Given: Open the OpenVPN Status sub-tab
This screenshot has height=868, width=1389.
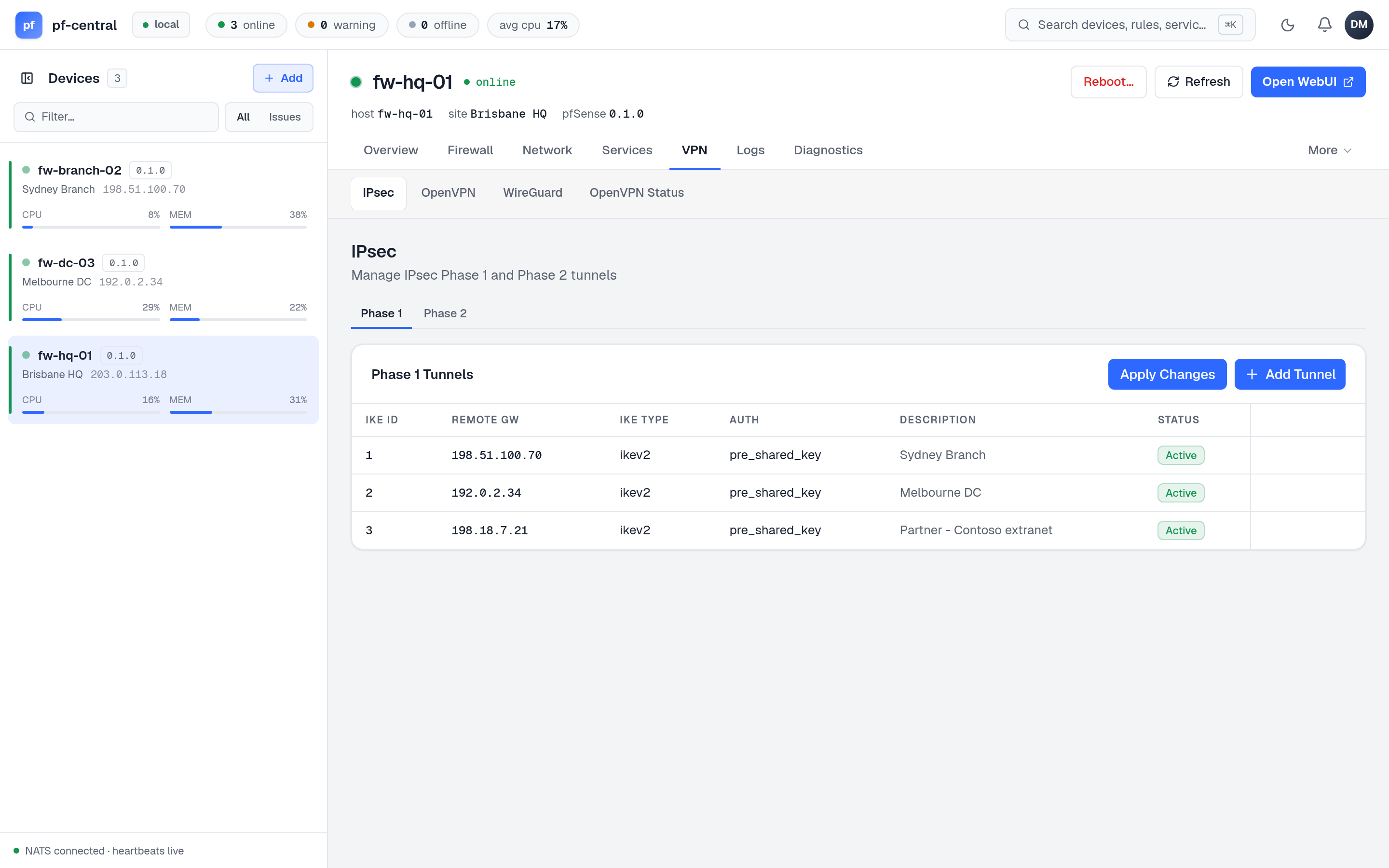Looking at the screenshot, I should click(637, 193).
